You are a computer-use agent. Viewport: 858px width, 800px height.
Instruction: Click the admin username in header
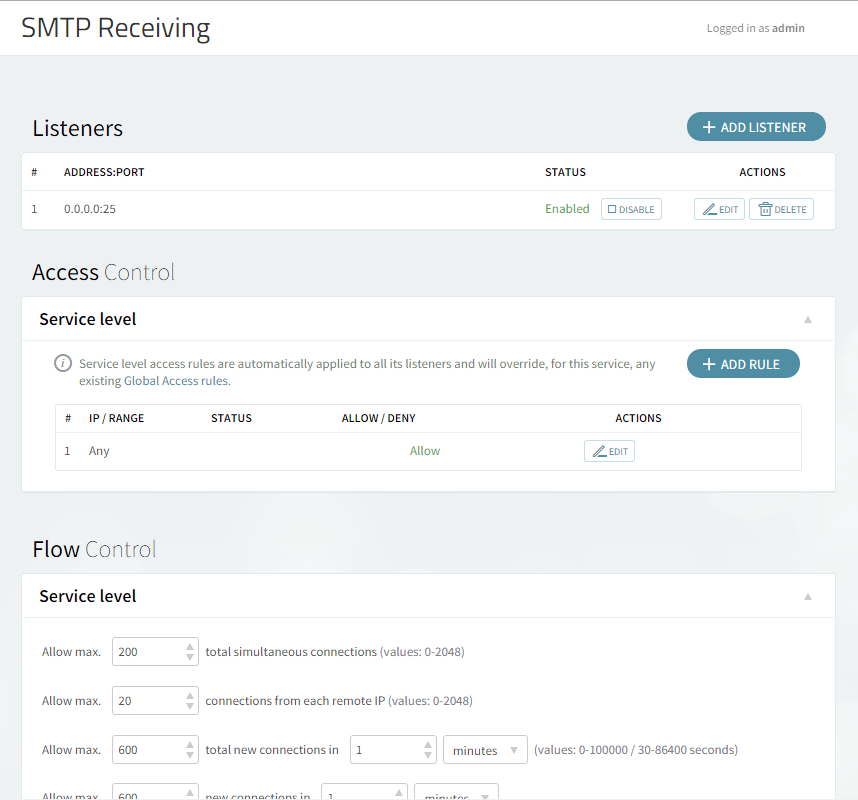tap(788, 28)
